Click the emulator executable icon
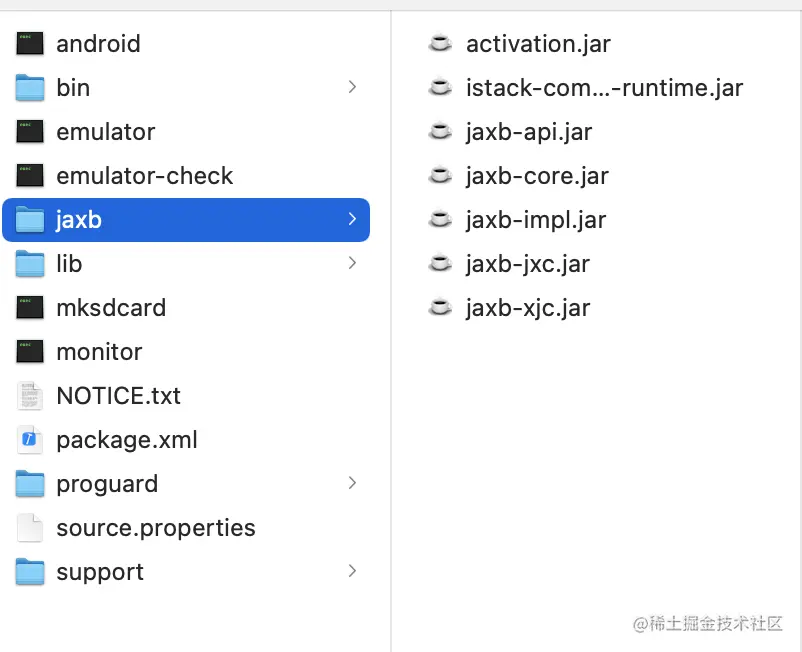The image size is (802, 652). click(30, 132)
